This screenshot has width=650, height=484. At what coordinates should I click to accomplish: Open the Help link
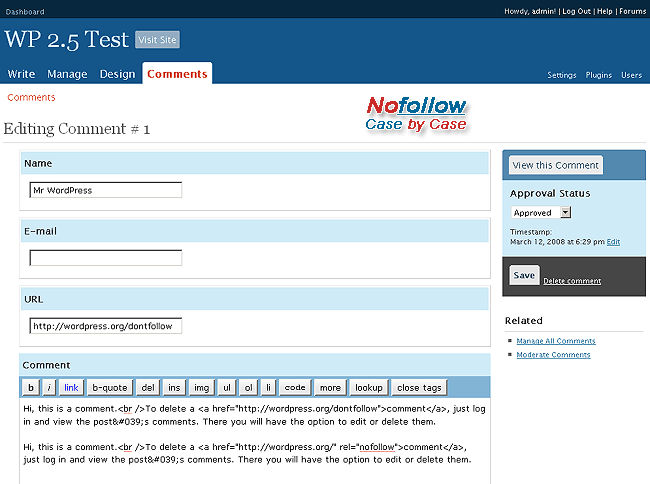point(604,11)
